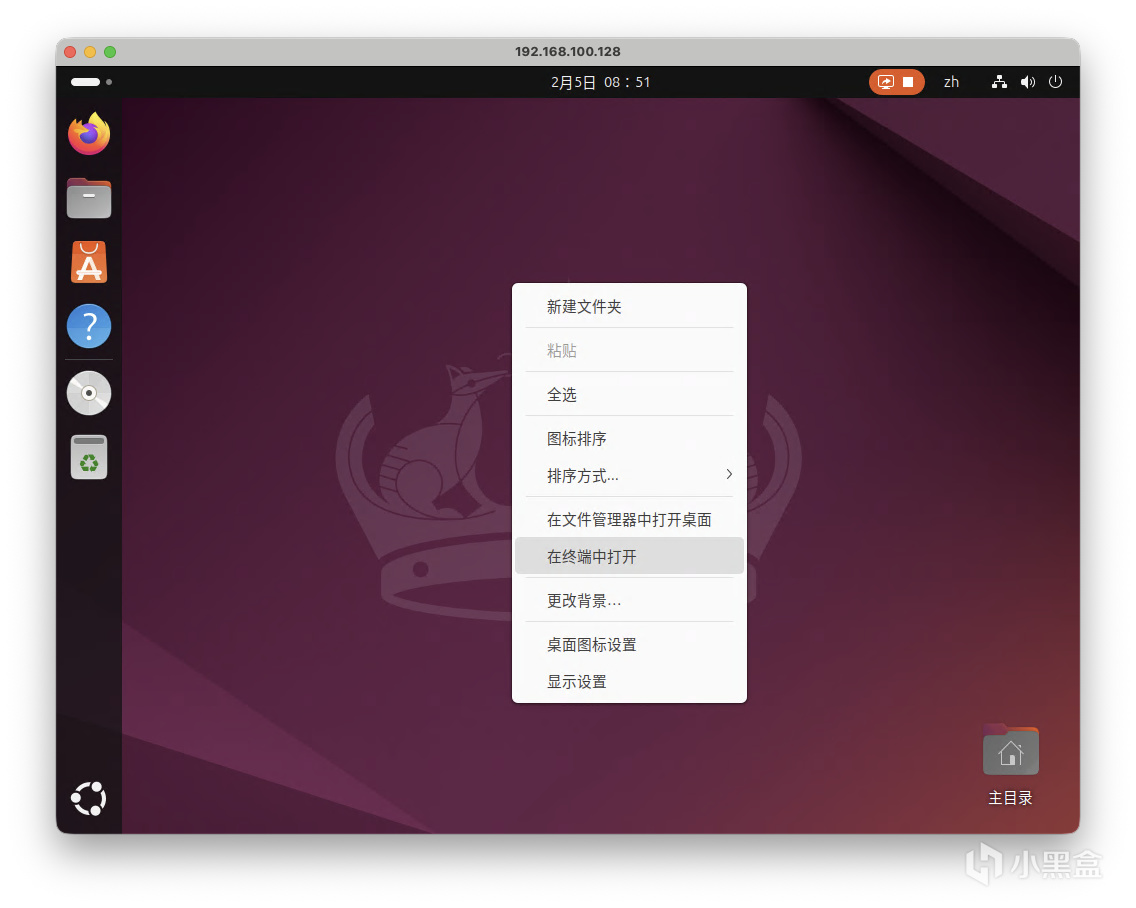Open 桌面图标设置 from context menu
The image size is (1136, 908).
coord(629,644)
